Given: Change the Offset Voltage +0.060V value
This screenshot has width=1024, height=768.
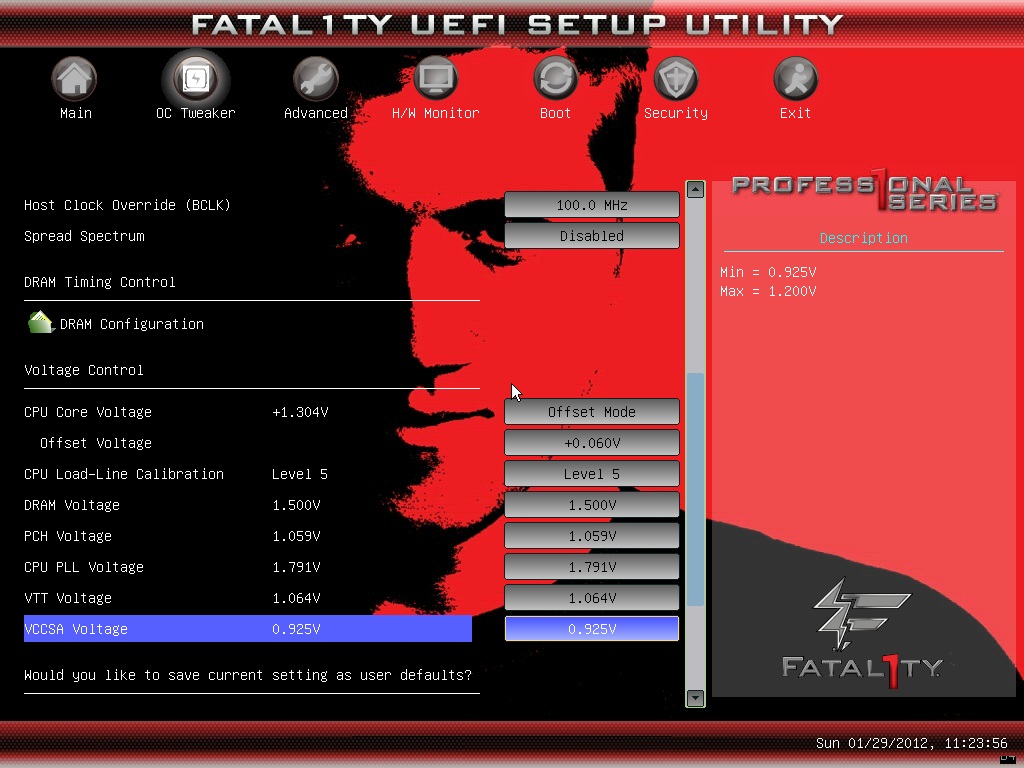Looking at the screenshot, I should coord(592,443).
